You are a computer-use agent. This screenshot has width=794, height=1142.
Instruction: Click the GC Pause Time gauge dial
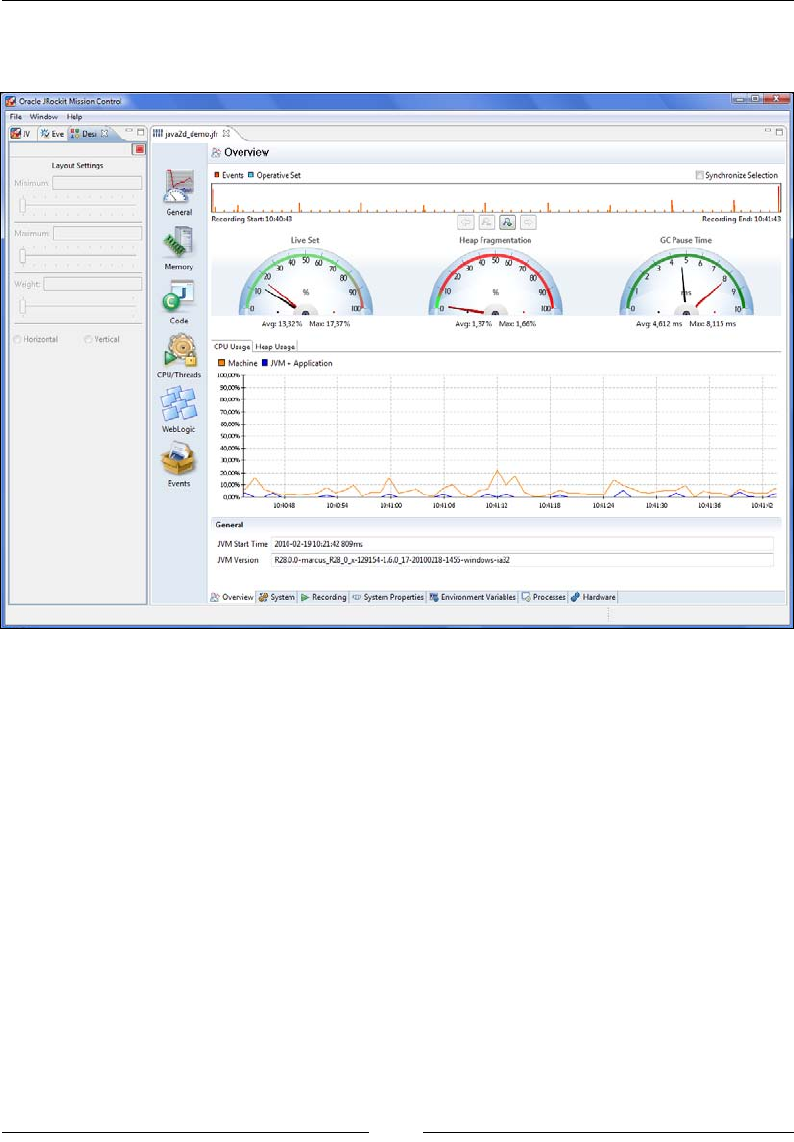coord(686,283)
